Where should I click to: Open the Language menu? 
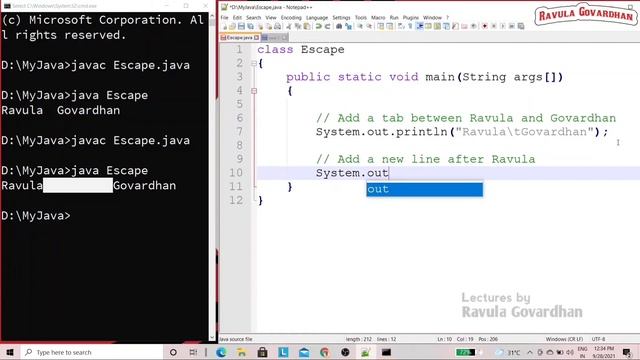[x=317, y=18]
